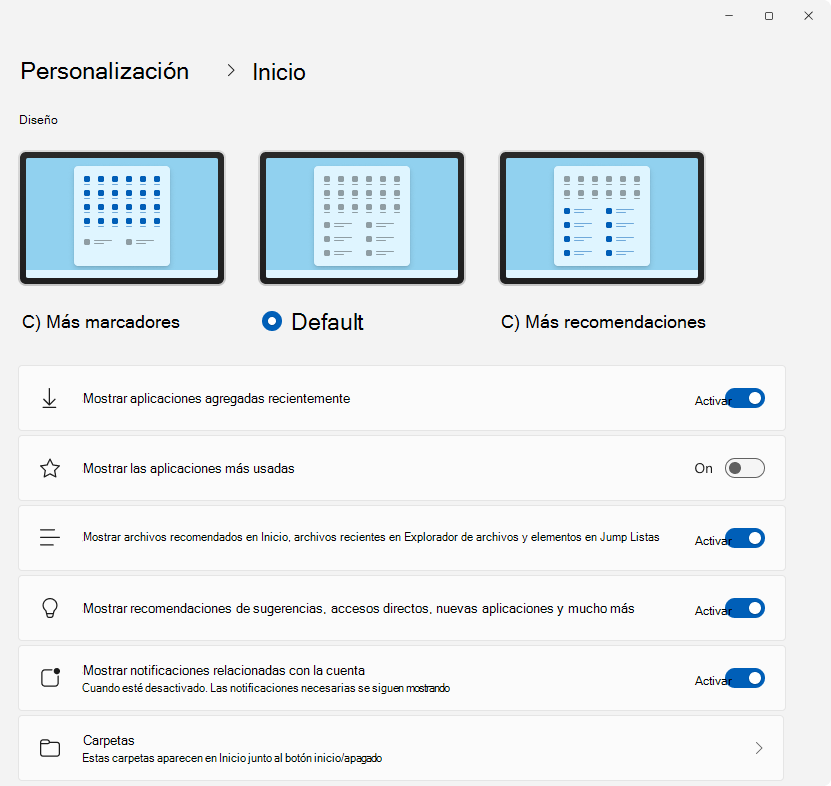Click the Diseño section label

[x=38, y=120]
